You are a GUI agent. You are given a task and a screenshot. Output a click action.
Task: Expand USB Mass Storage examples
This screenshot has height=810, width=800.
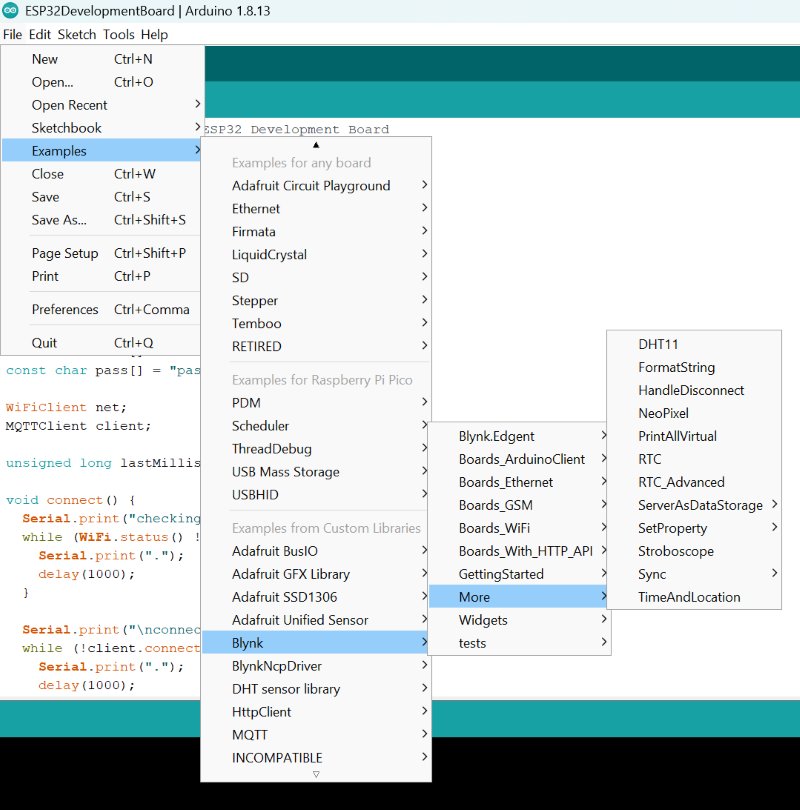(x=316, y=472)
